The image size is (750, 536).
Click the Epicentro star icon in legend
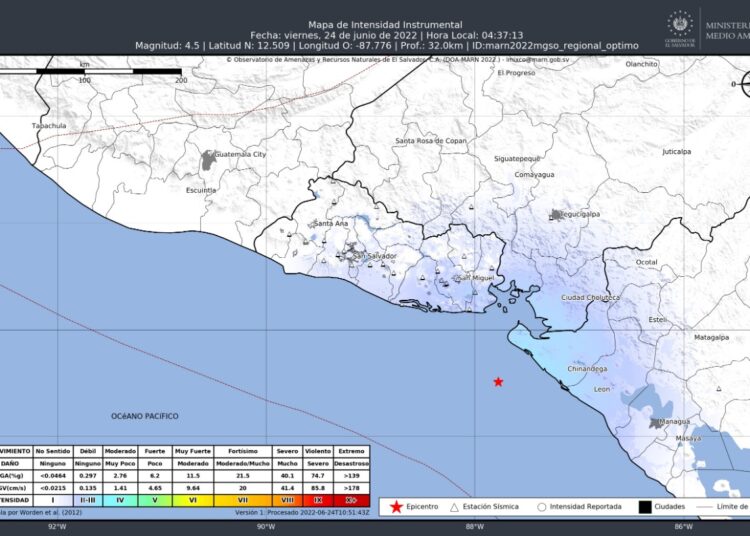coord(396,507)
